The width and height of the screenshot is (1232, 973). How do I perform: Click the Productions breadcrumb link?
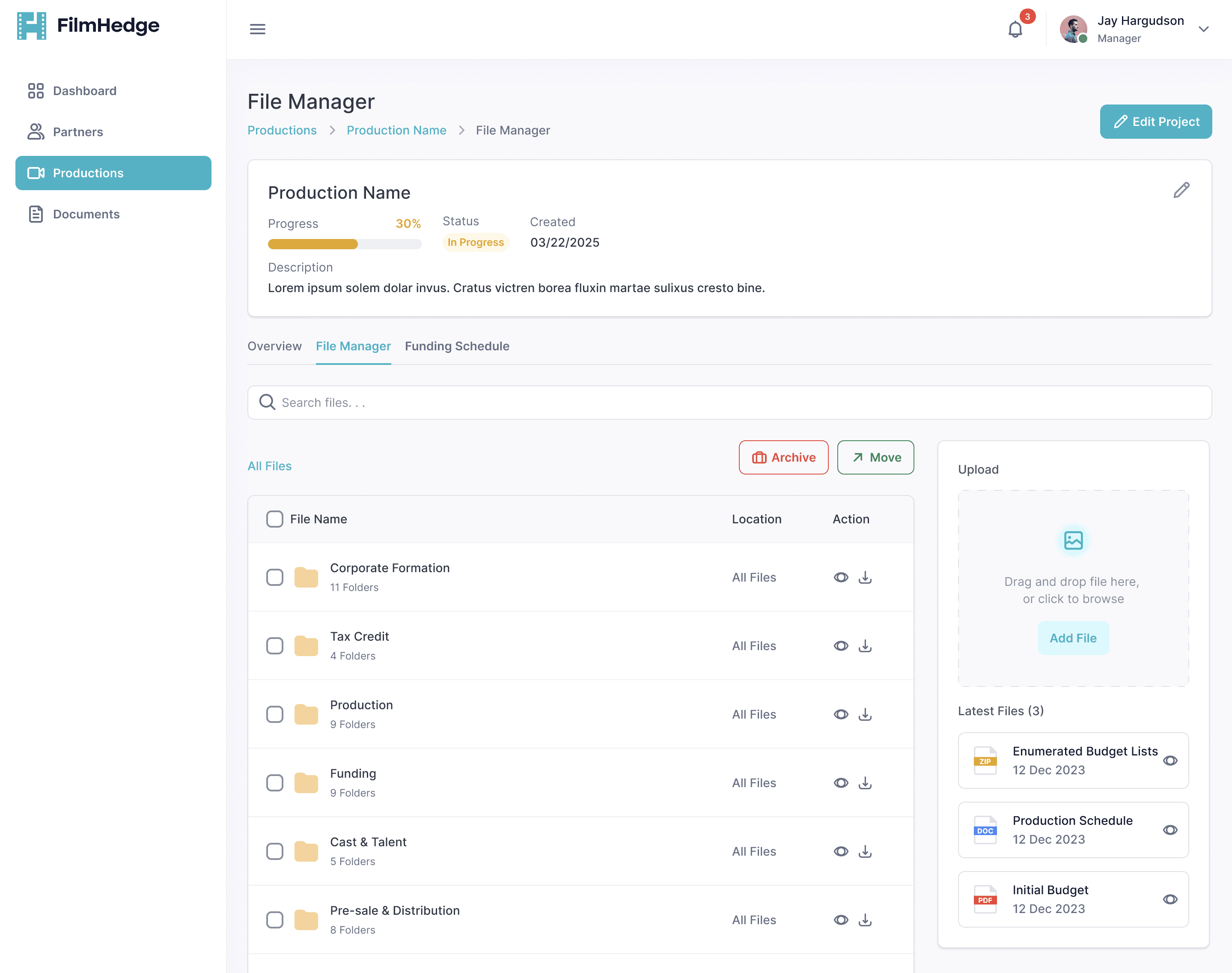282,131
